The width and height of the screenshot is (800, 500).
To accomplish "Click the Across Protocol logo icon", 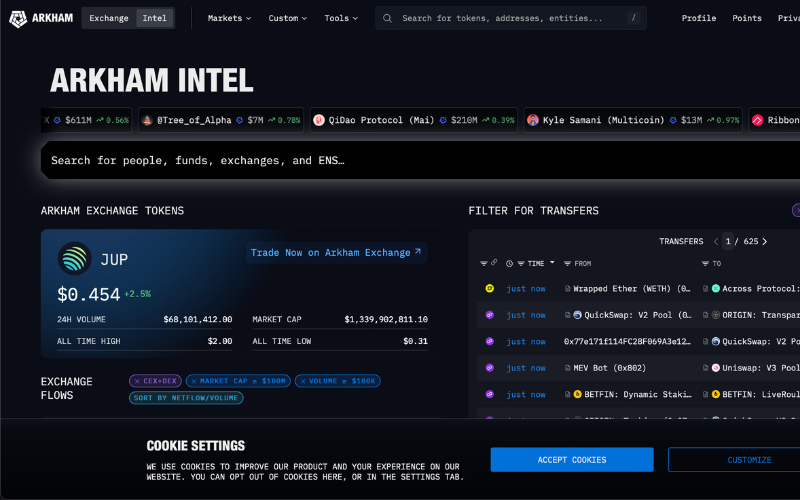I will click(x=716, y=288).
